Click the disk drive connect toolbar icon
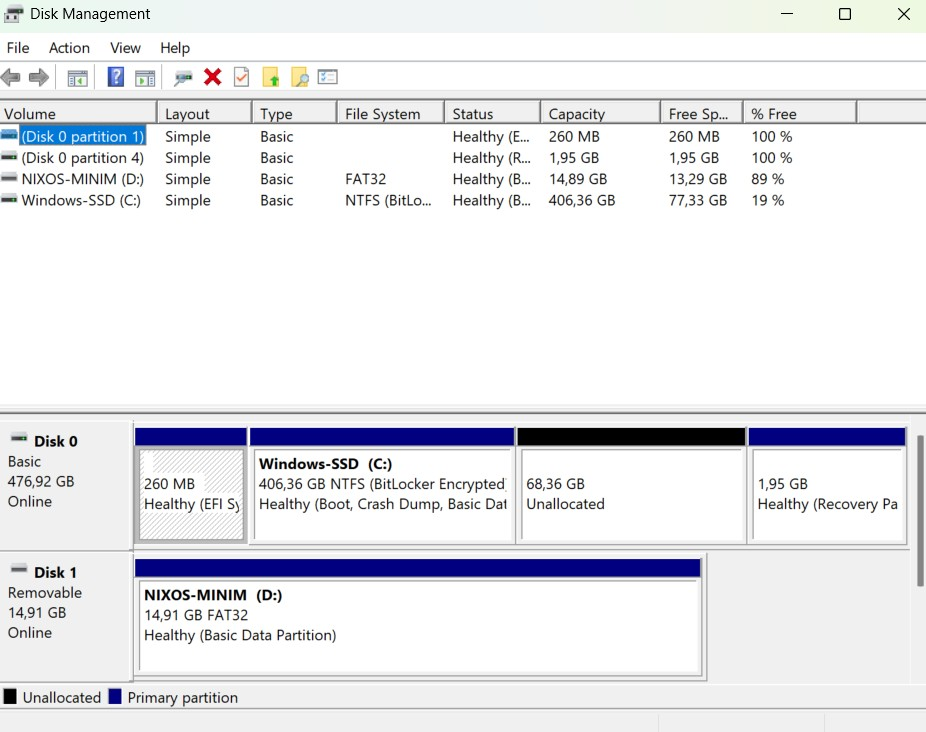The image size is (926, 732). click(183, 77)
